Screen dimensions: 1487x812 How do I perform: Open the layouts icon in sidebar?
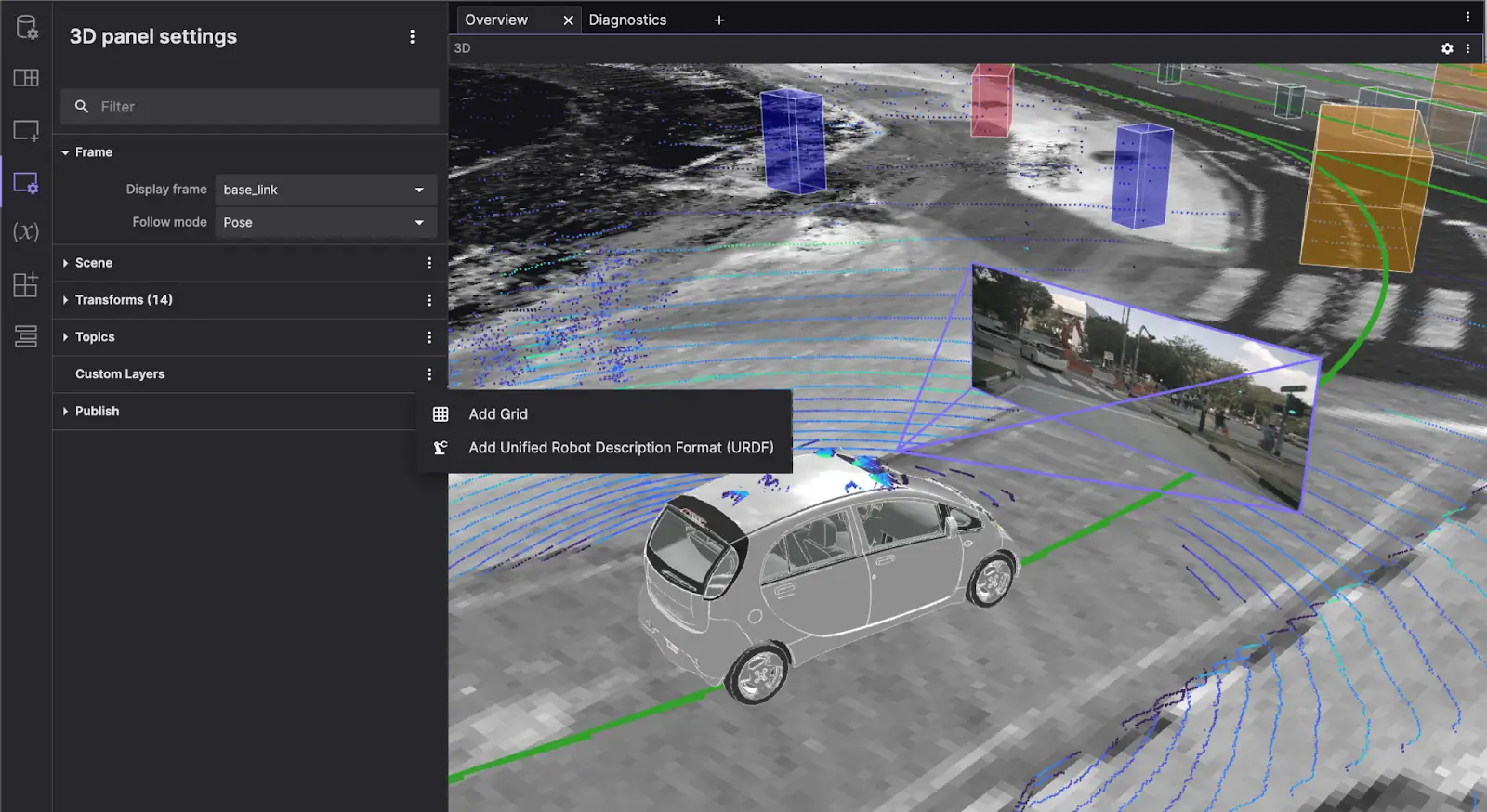pyautogui.click(x=26, y=78)
